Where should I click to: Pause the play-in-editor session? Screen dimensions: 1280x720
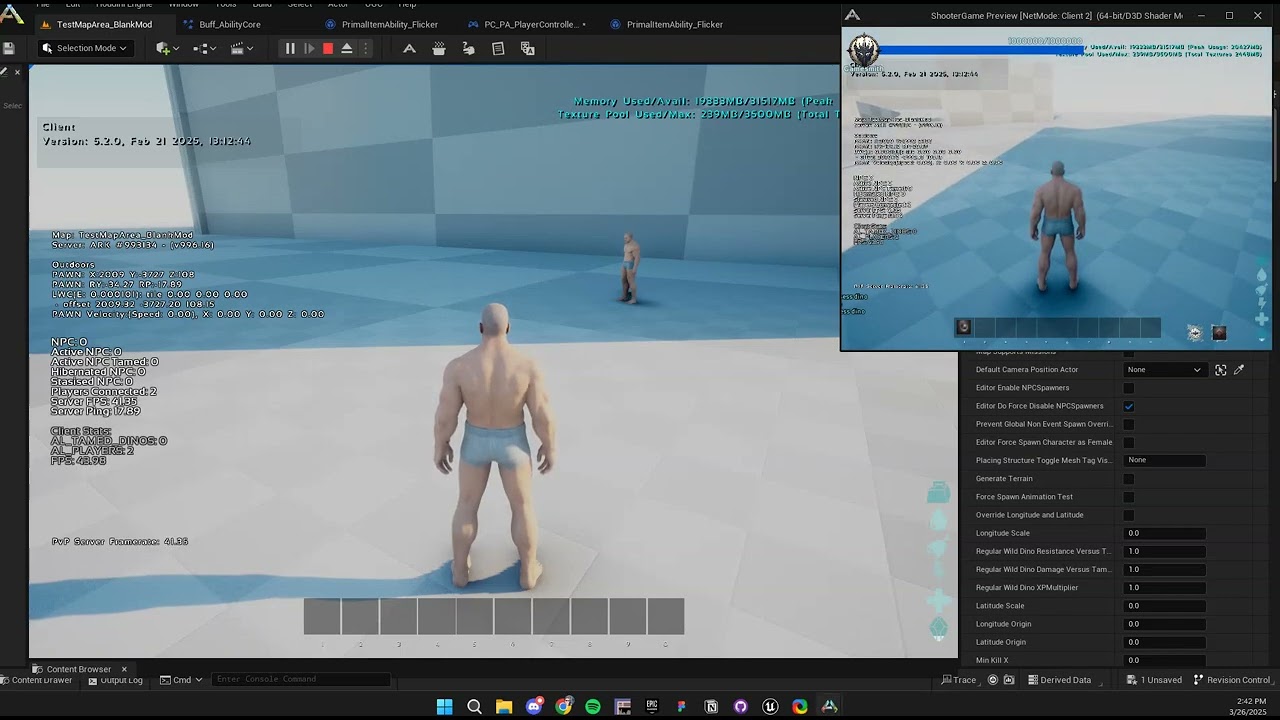pyautogui.click(x=290, y=48)
